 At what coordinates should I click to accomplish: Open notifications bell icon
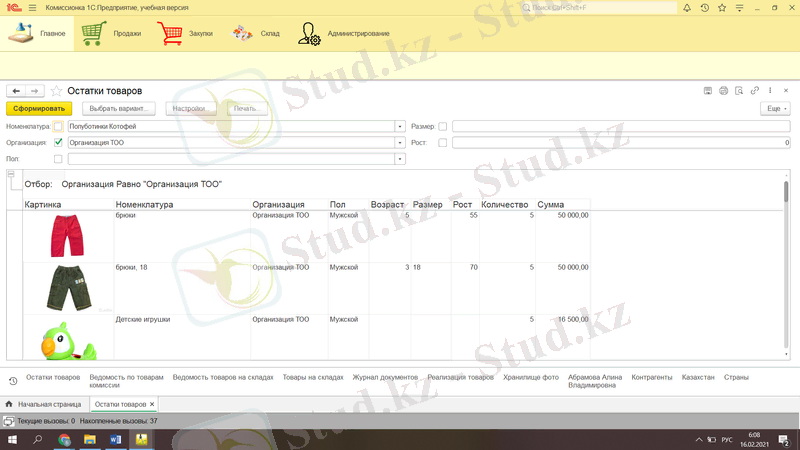[x=687, y=8]
